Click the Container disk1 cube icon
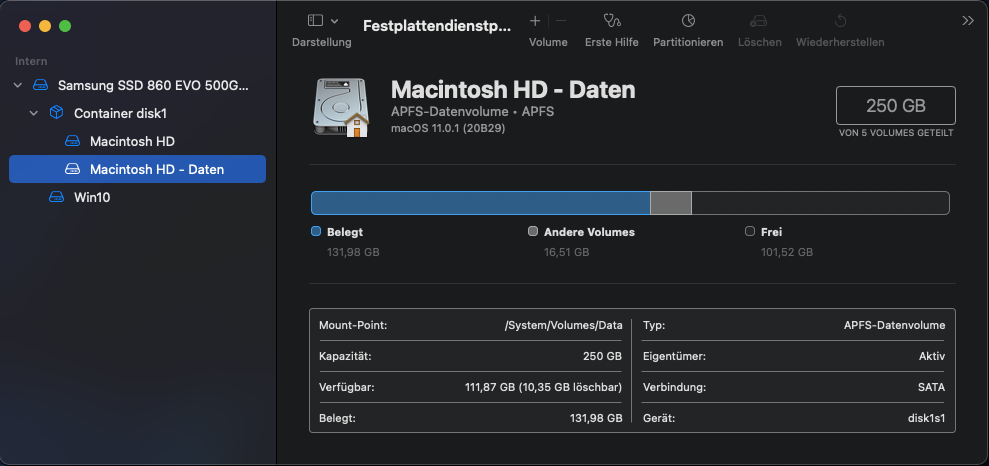This screenshot has width=989, height=466. click(x=56, y=113)
